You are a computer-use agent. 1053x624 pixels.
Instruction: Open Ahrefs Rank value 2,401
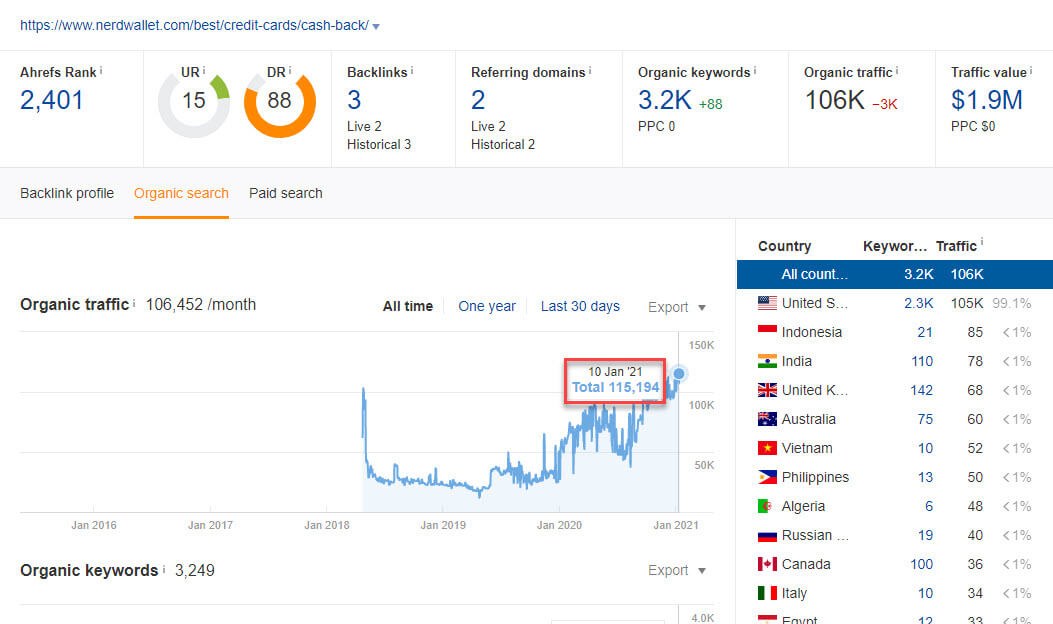coord(52,100)
